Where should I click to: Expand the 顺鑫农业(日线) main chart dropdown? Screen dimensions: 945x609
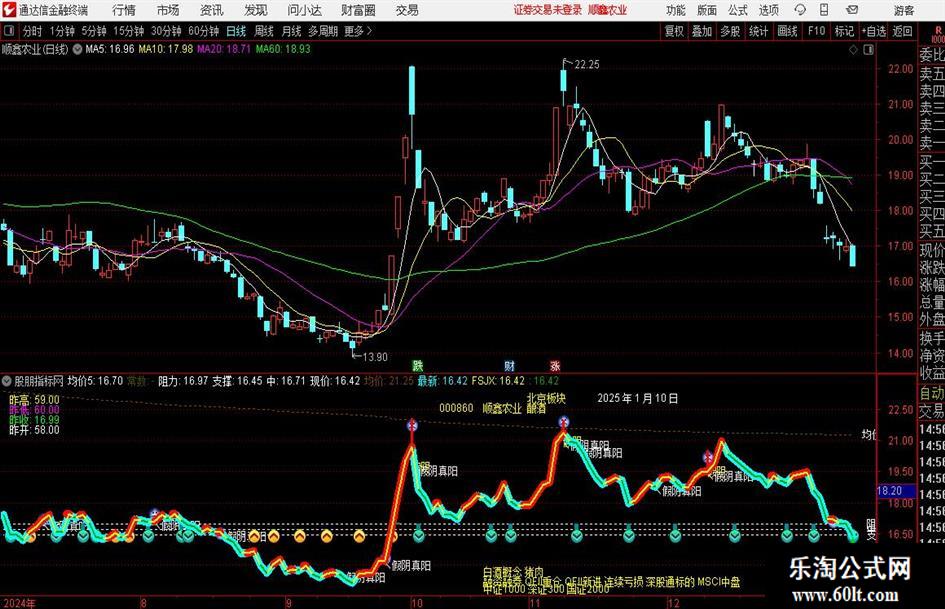click(78, 49)
